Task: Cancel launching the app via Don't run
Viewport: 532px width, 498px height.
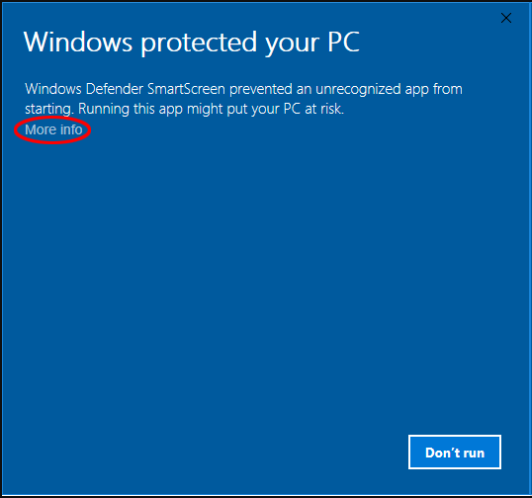Action: [455, 452]
